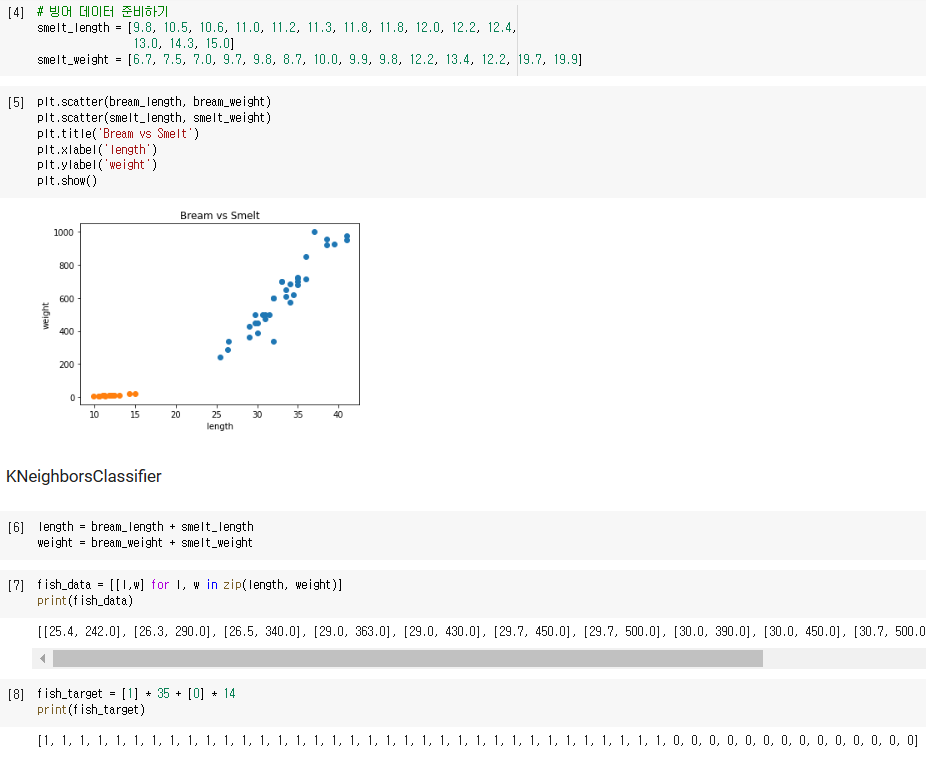Run cell number 7

[16, 585]
